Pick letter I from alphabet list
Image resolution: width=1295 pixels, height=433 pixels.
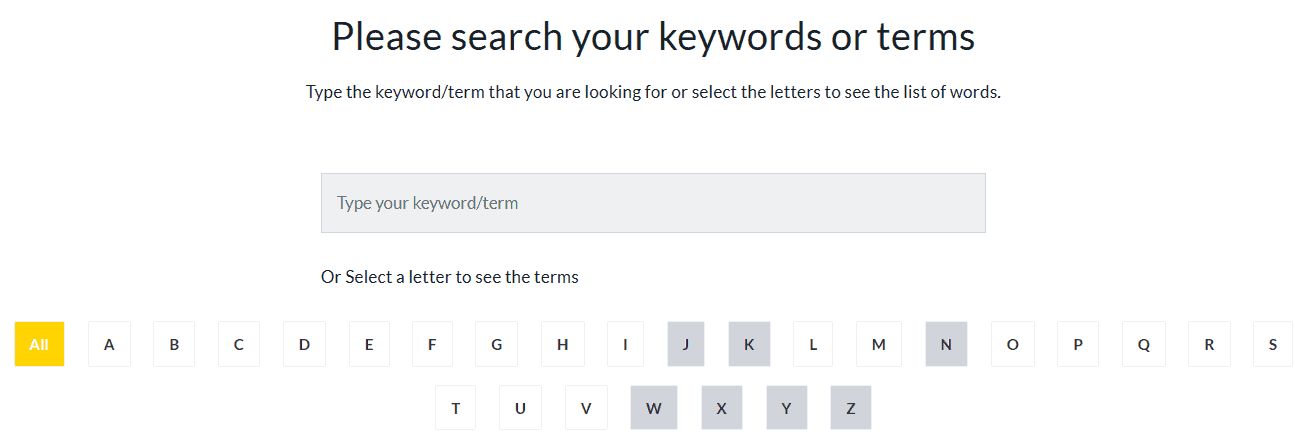point(625,344)
